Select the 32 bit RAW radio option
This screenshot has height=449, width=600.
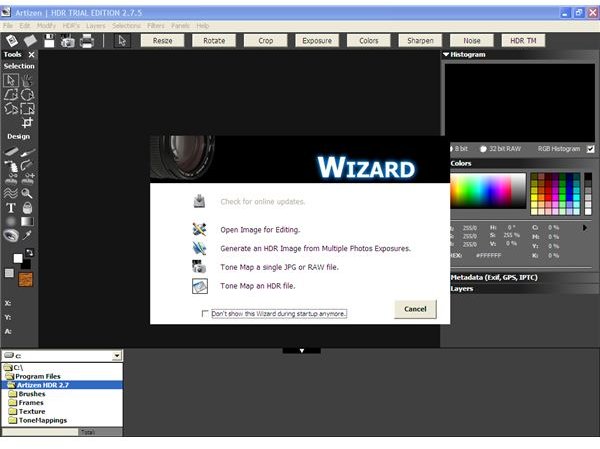click(483, 149)
